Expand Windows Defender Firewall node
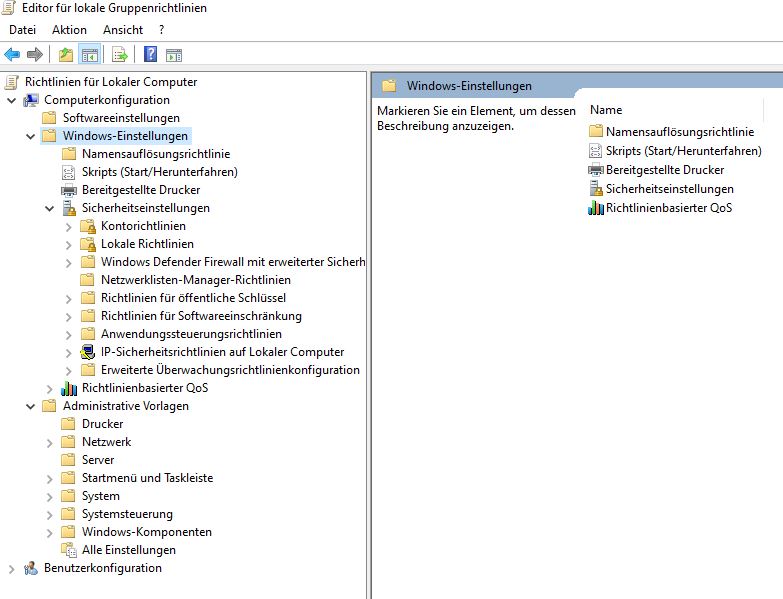The image size is (783, 599). click(68, 263)
